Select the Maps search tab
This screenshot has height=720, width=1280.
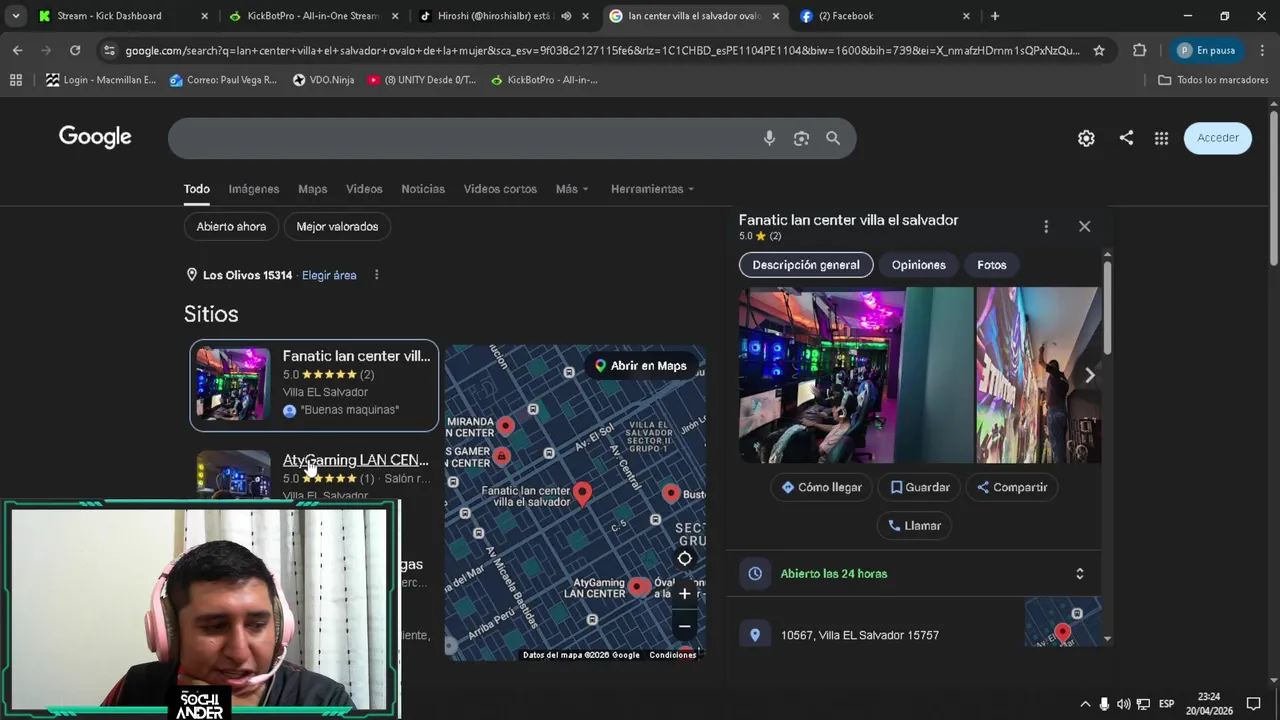[x=312, y=189]
